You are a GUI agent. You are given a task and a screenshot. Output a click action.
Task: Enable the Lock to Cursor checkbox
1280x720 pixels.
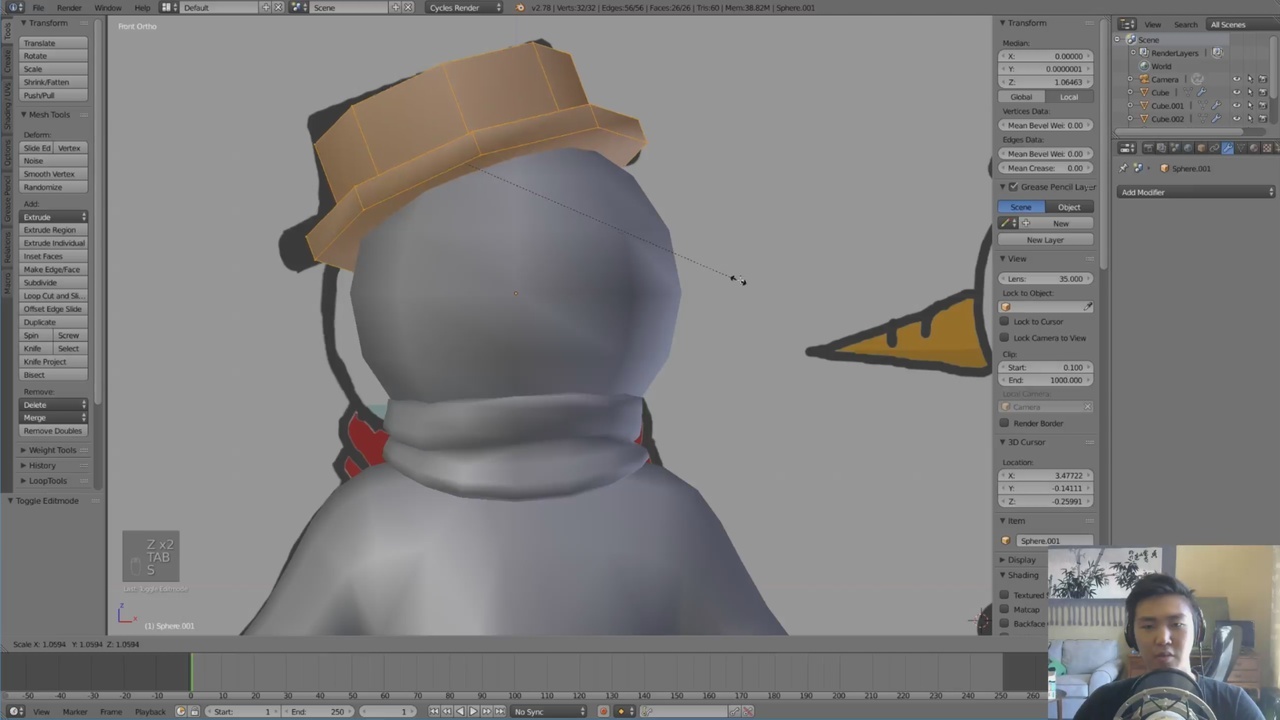tap(1005, 321)
